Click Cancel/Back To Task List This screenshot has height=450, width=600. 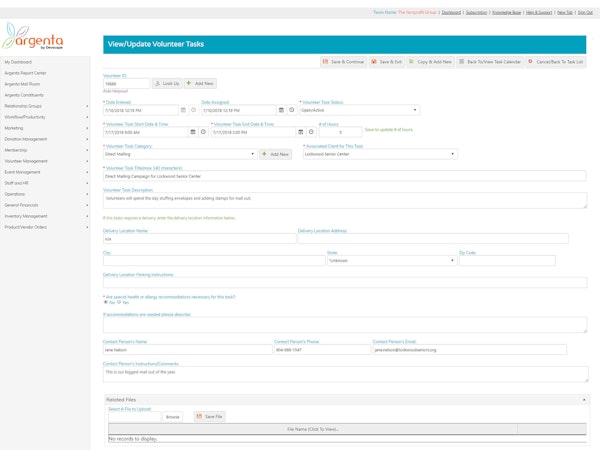click(x=556, y=62)
